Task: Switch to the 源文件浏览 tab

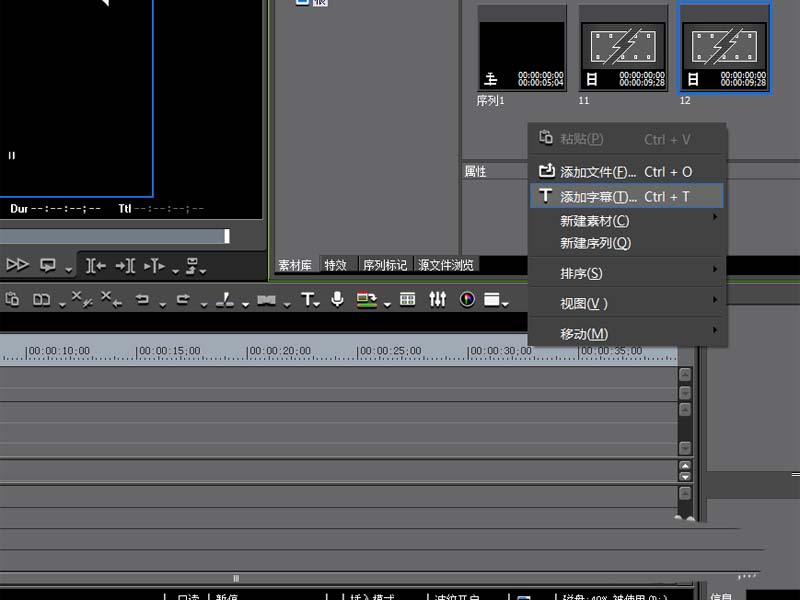Action: (x=446, y=265)
